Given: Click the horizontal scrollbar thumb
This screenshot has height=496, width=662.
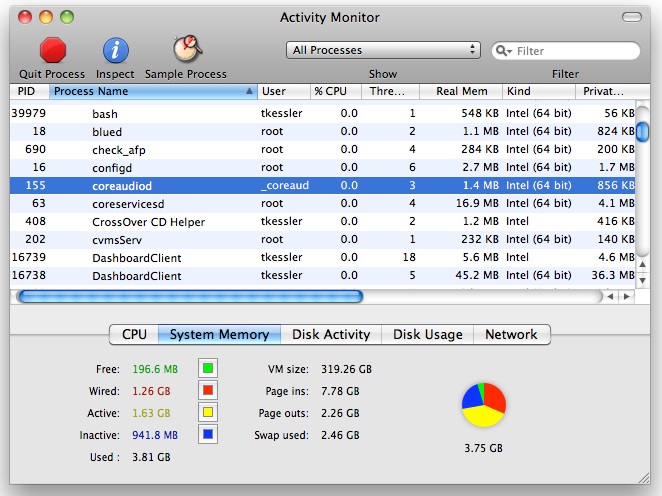Looking at the screenshot, I should pos(190,296).
